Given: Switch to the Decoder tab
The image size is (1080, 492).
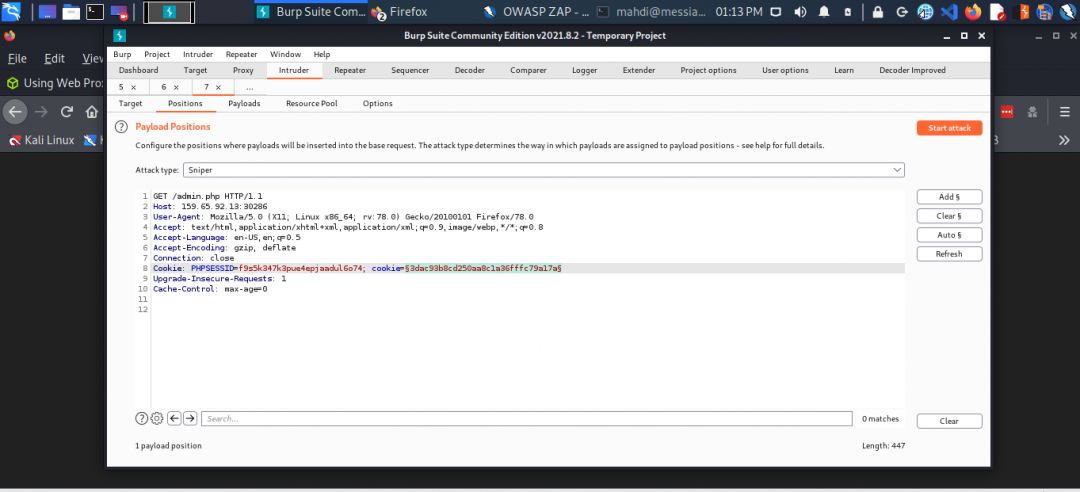Looking at the screenshot, I should pos(470,70).
